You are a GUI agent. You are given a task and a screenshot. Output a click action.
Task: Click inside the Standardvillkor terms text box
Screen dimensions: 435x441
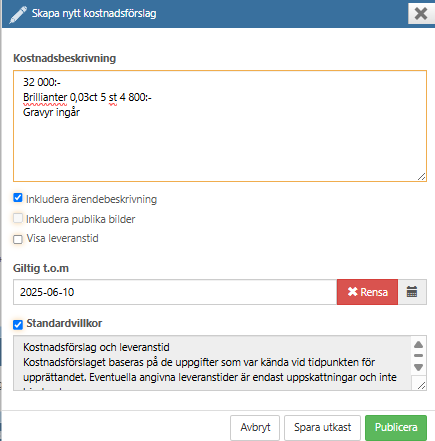click(x=212, y=363)
